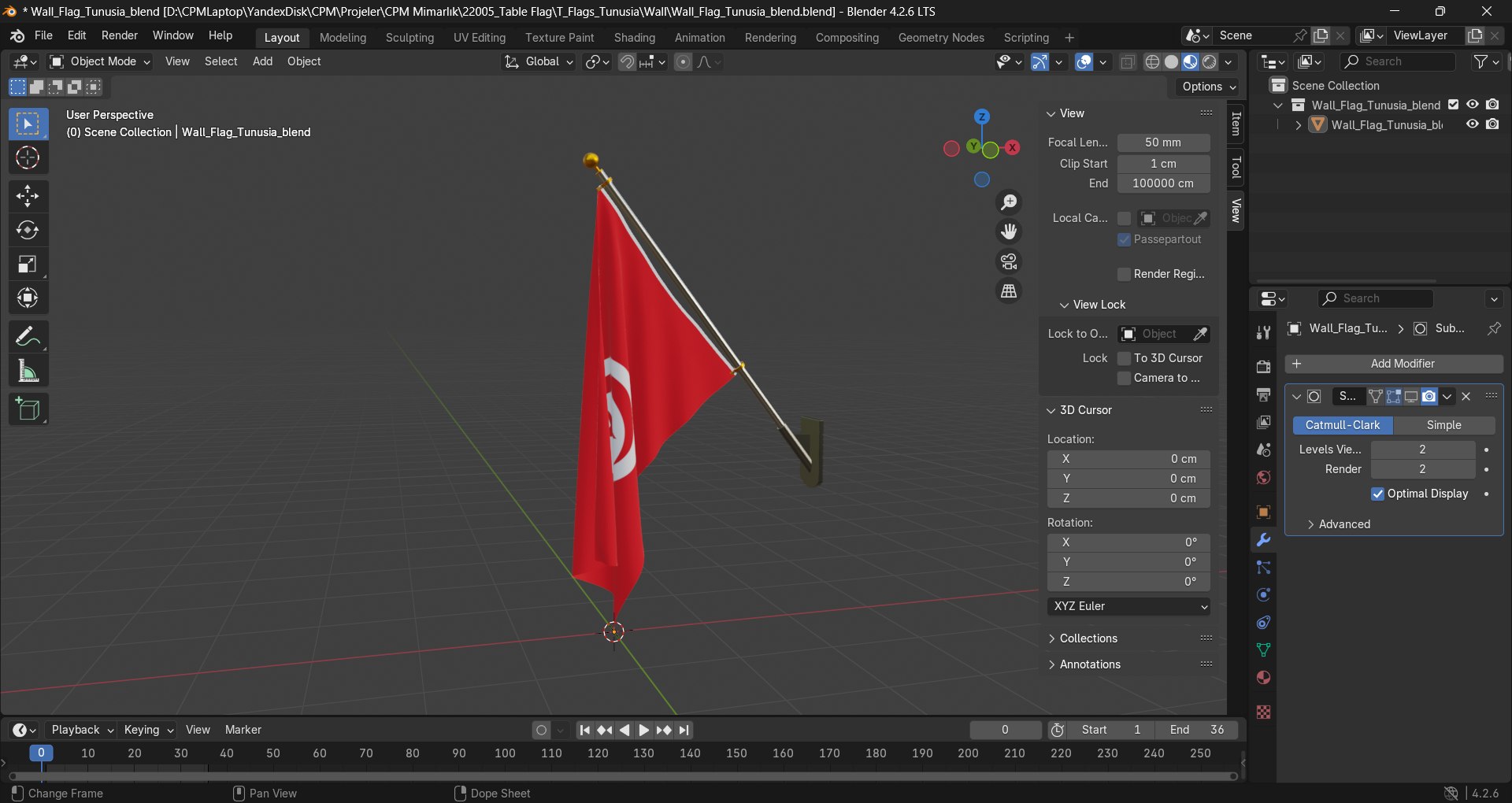Activate the 3D Cursor tool
This screenshot has height=803, width=1512.
[x=28, y=158]
